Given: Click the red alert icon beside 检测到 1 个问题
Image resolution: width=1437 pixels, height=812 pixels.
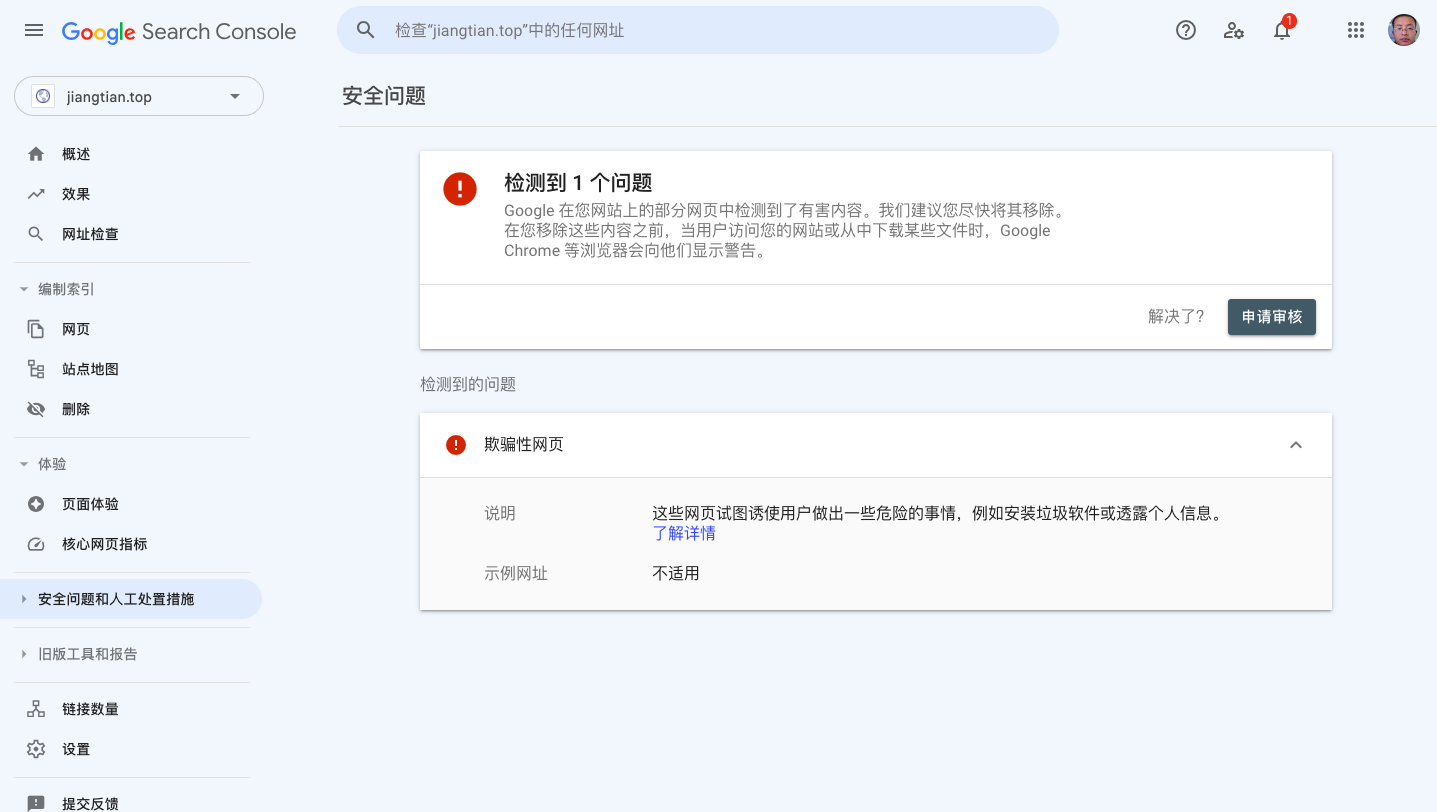Looking at the screenshot, I should (460, 188).
